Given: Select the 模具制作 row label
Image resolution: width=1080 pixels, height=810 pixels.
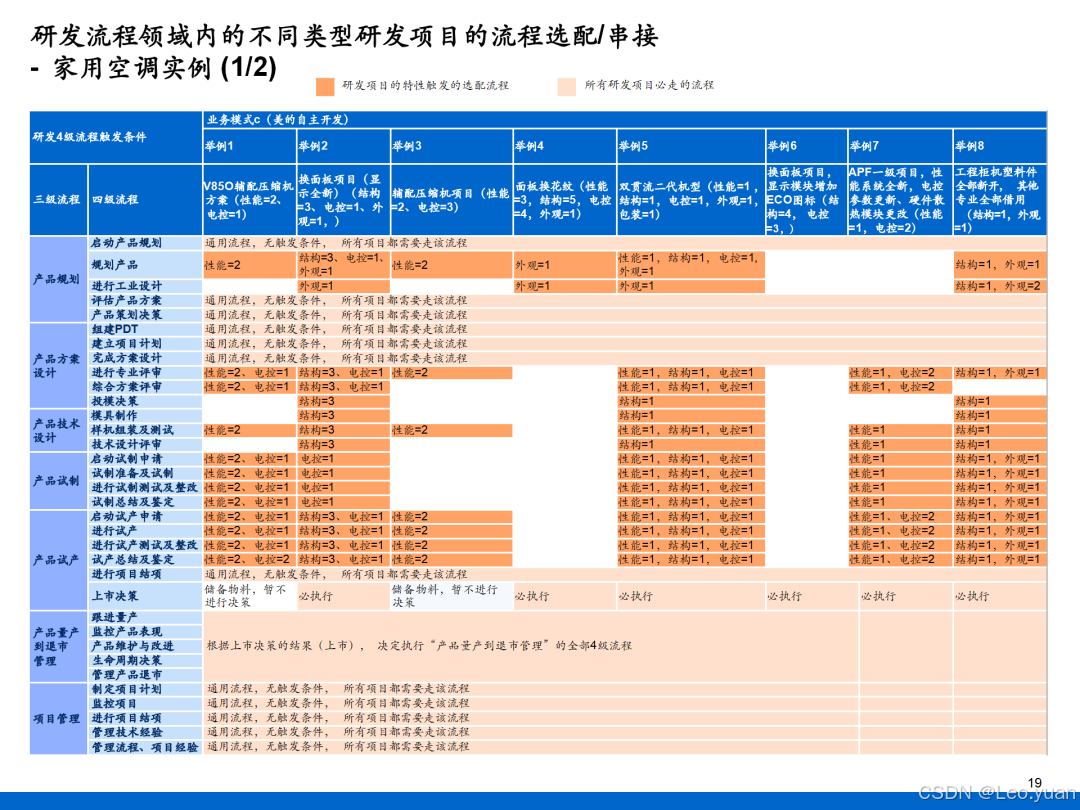Looking at the screenshot, I should coord(145,415).
